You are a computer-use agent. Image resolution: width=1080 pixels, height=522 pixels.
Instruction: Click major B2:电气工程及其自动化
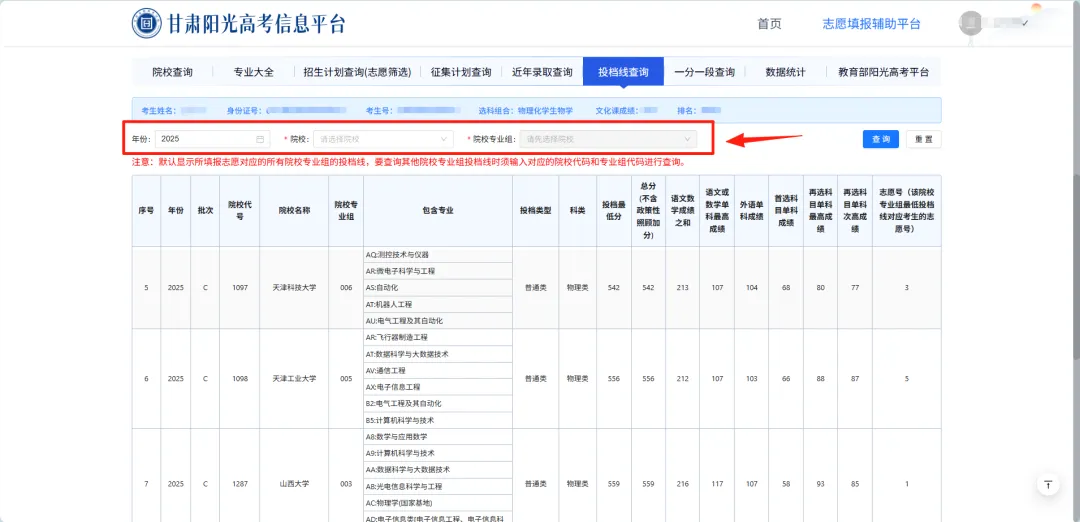click(438, 404)
